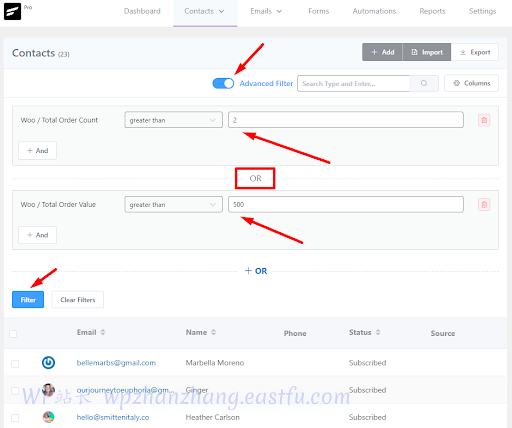Open operator dropdown for Total Order Count

[173, 120]
